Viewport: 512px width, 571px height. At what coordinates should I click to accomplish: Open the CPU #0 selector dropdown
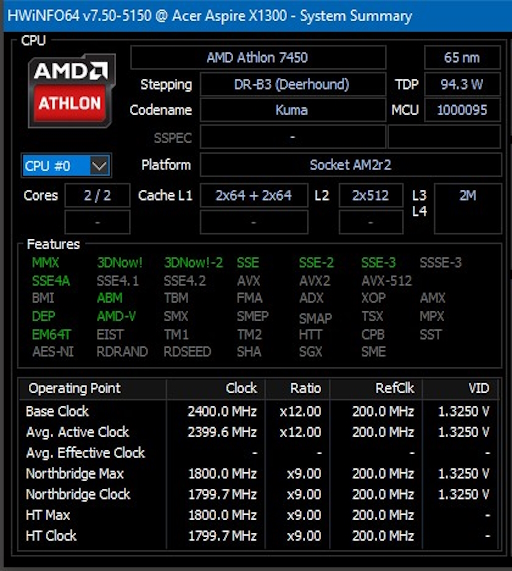tap(66, 166)
